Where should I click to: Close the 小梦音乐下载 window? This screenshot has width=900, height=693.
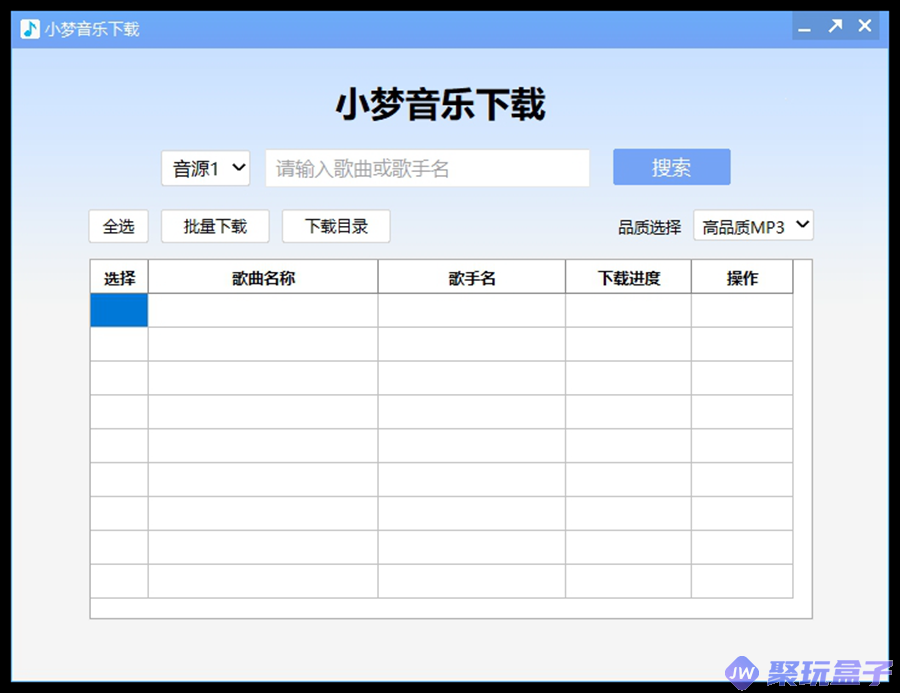point(865,26)
